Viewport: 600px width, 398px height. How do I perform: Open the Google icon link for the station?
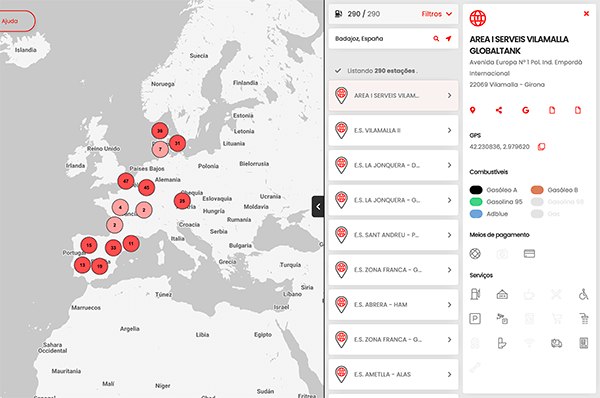(x=525, y=110)
